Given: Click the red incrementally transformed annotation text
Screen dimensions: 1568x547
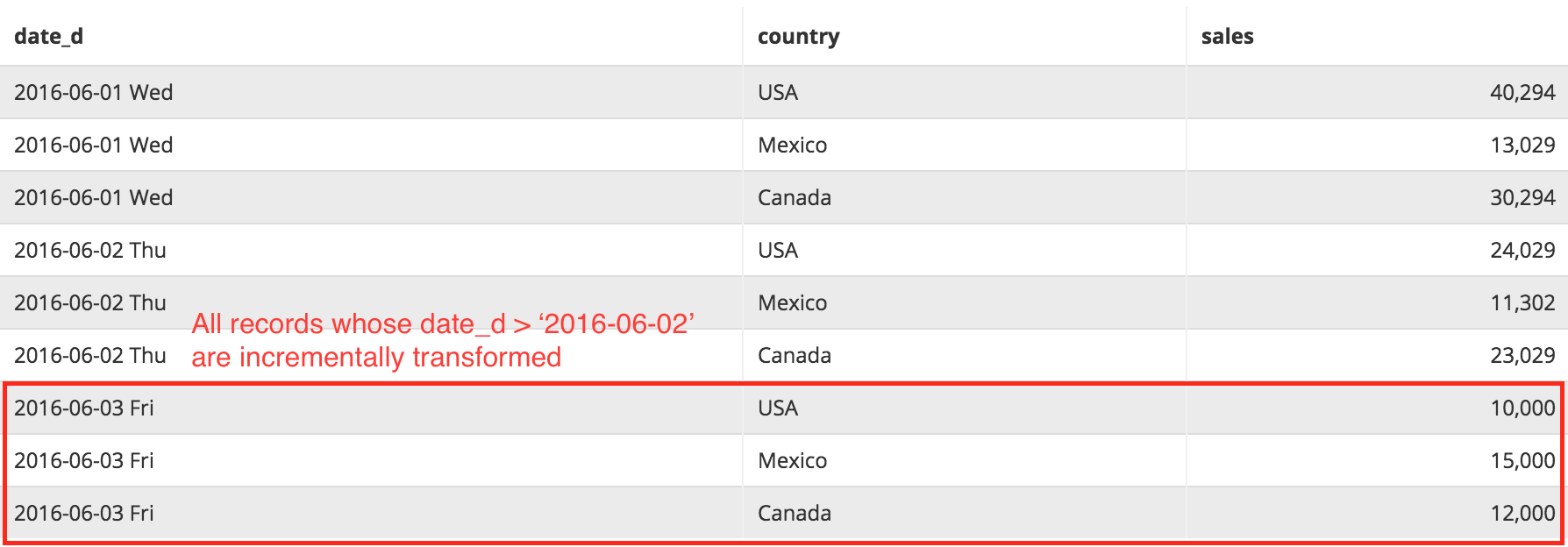Looking at the screenshot, I should (x=443, y=340).
